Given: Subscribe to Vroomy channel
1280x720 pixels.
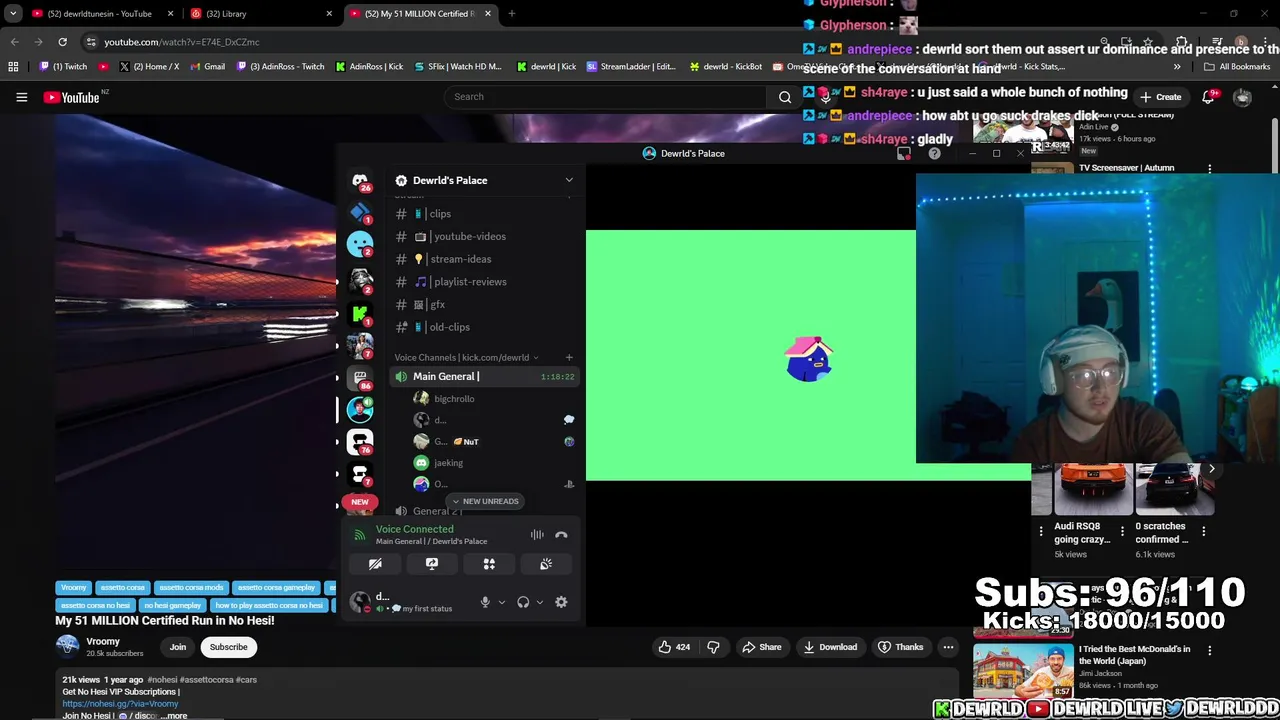Looking at the screenshot, I should click(x=228, y=647).
